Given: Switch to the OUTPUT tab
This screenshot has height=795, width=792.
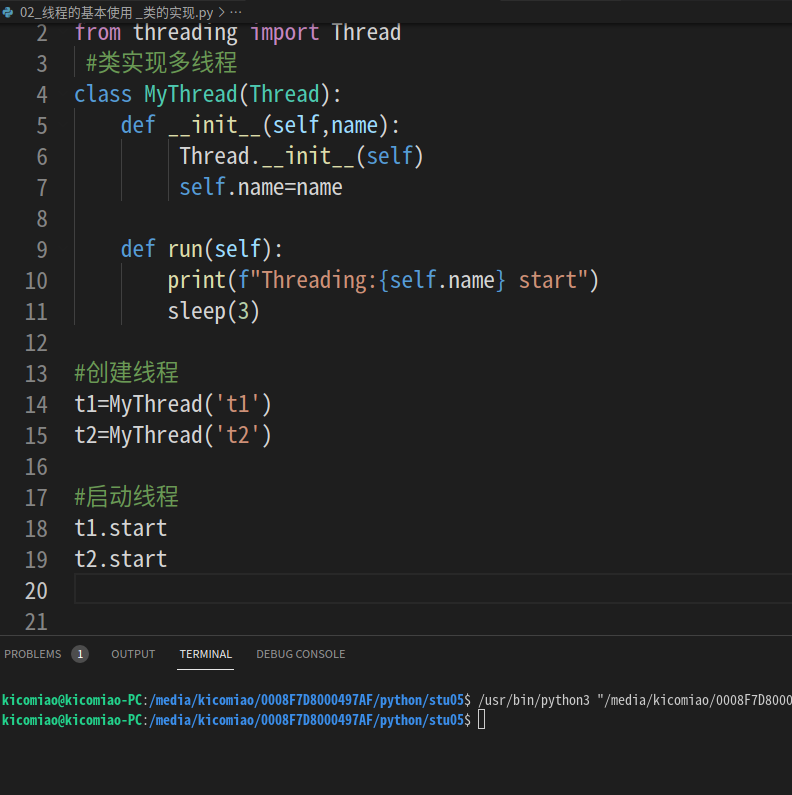Looking at the screenshot, I should coord(133,654).
